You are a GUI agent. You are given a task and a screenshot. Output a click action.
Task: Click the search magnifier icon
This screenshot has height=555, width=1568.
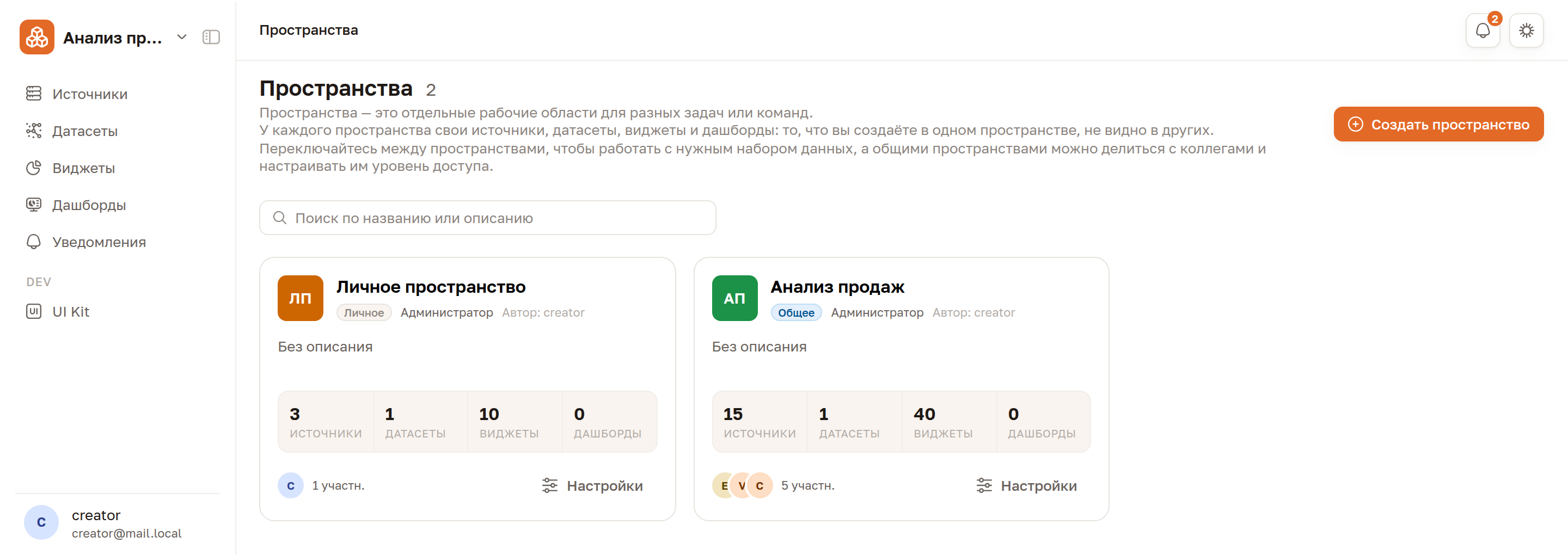click(x=279, y=218)
